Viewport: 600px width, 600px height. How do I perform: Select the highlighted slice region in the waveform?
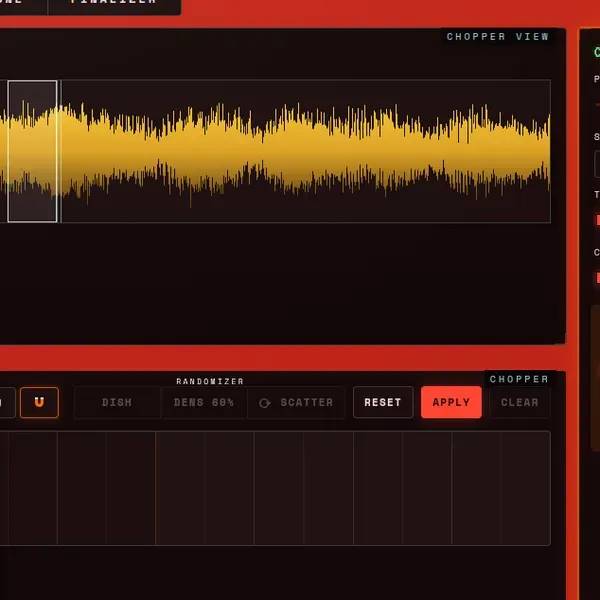coord(33,151)
